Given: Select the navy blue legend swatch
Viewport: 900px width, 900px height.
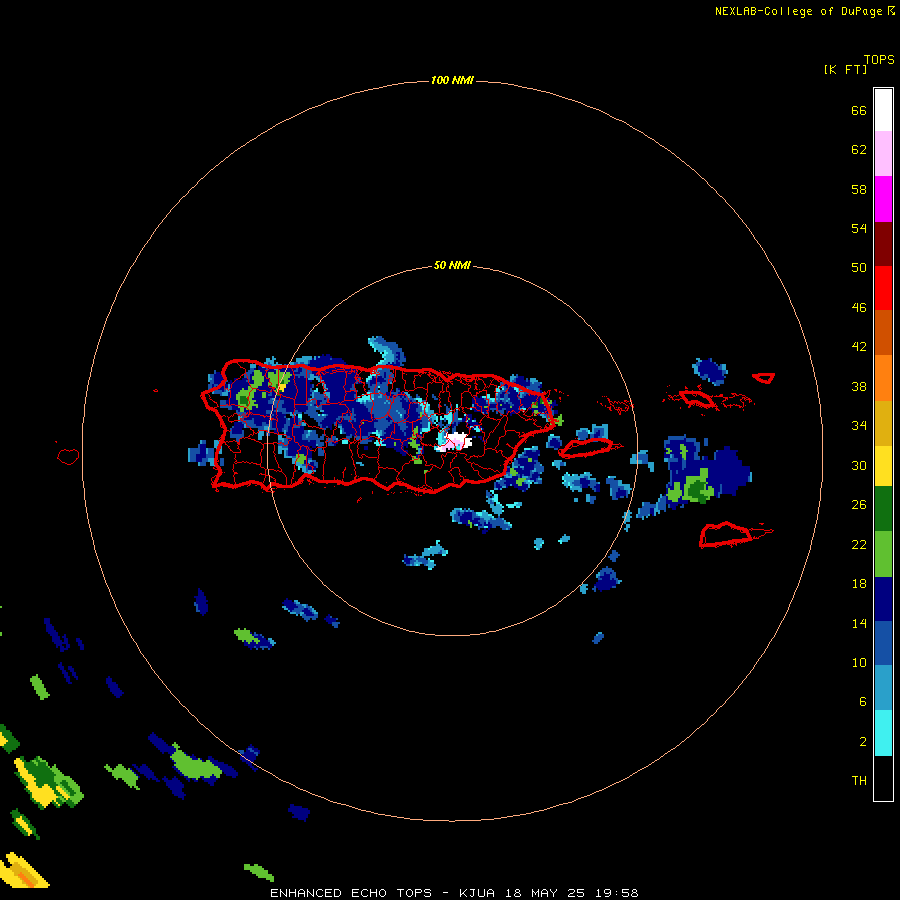Looking at the screenshot, I should [883, 599].
